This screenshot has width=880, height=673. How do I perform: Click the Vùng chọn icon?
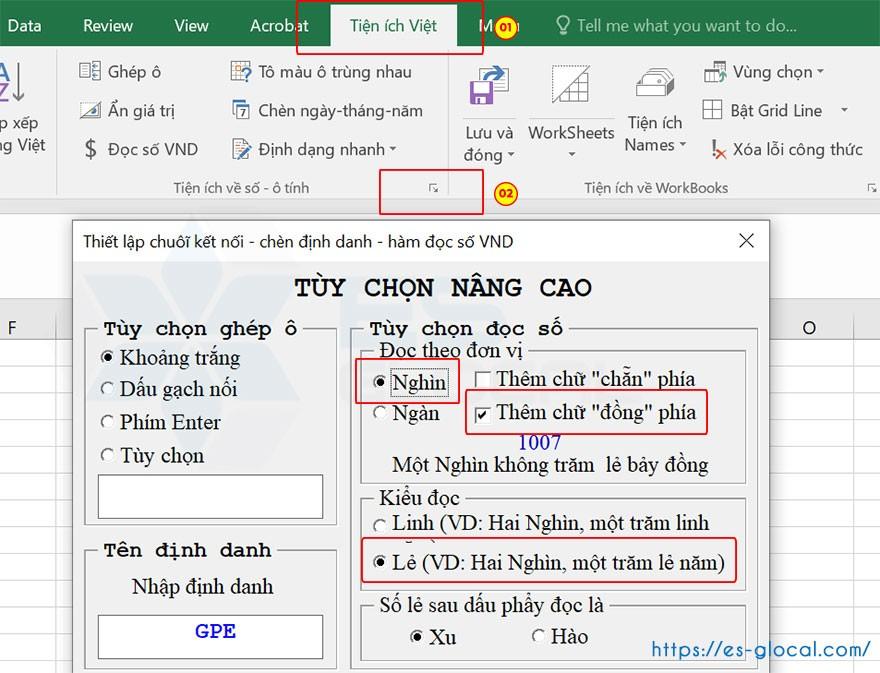[x=715, y=72]
